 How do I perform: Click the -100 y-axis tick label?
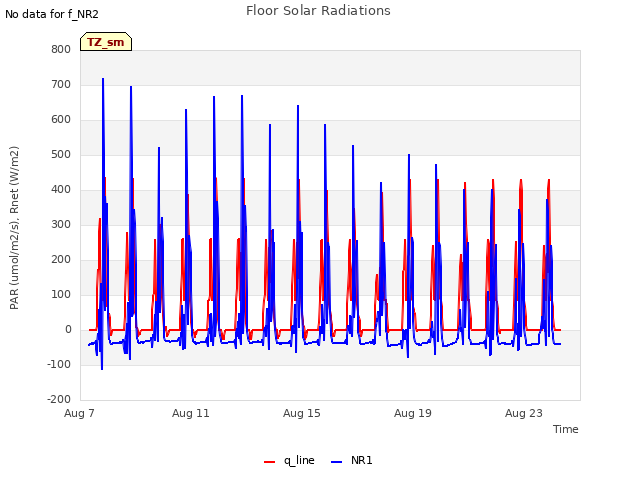(59, 364)
